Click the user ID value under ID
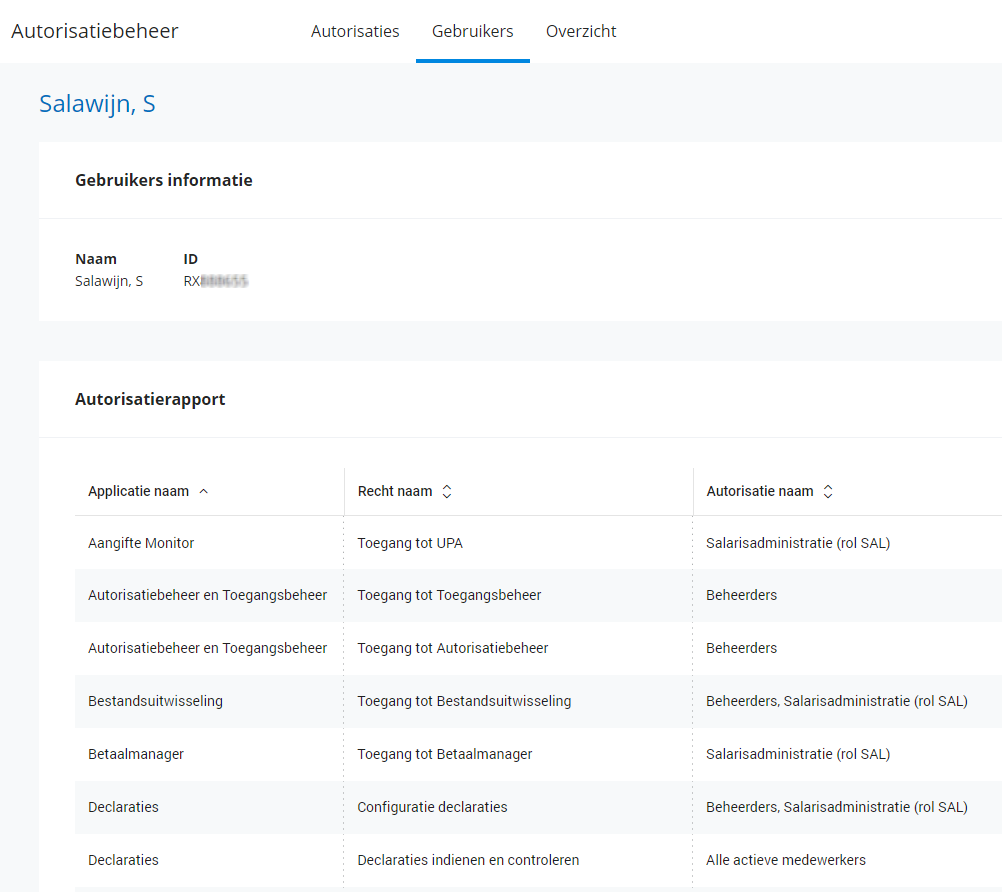The image size is (1002, 892). pyautogui.click(x=216, y=282)
